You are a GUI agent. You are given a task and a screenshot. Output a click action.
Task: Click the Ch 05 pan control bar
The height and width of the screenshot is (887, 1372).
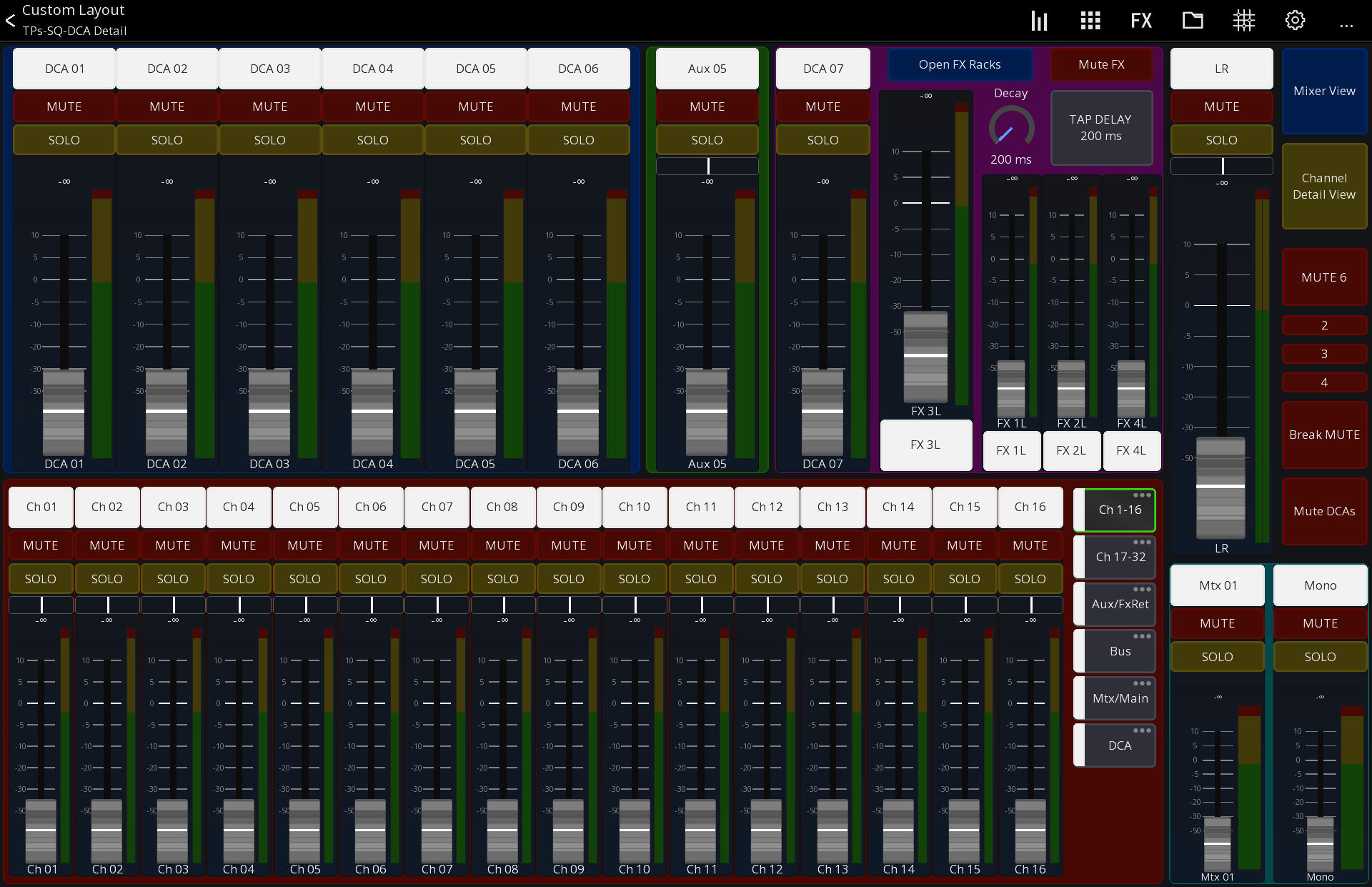[x=305, y=605]
